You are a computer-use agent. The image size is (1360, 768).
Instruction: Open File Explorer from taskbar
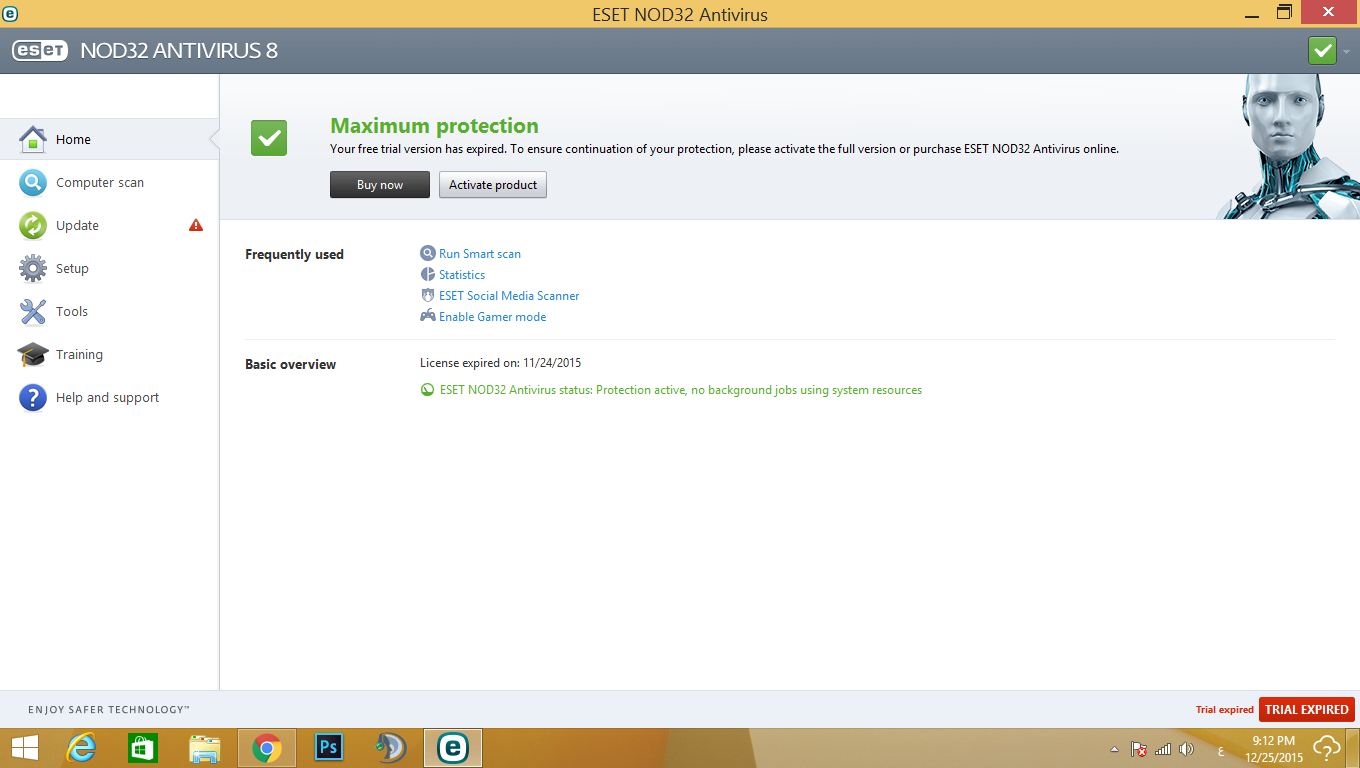point(205,748)
